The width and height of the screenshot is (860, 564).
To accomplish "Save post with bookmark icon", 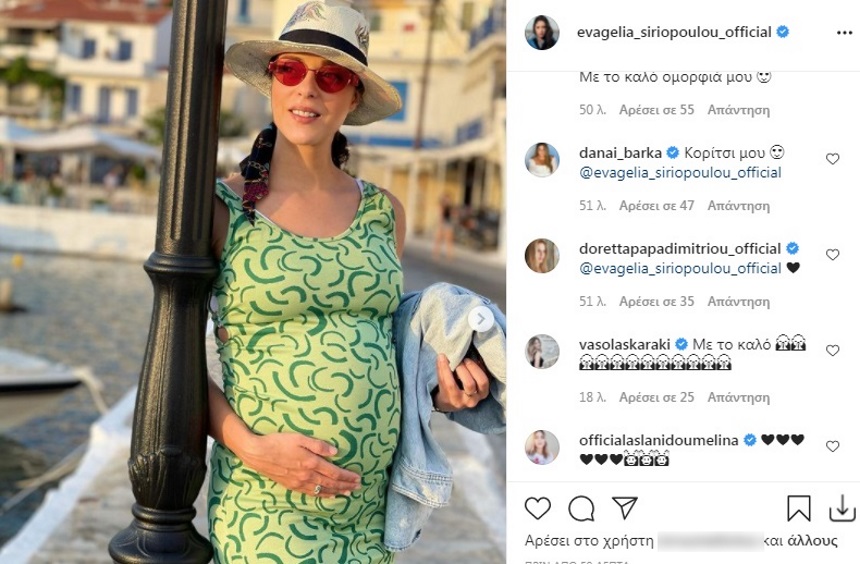I will (799, 508).
